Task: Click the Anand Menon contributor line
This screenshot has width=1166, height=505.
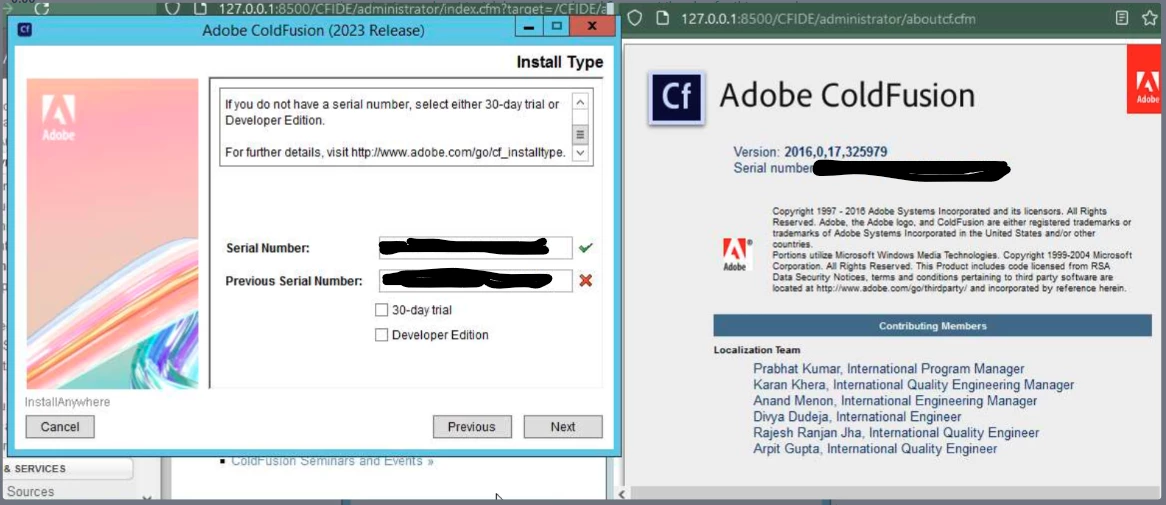Action: pos(895,401)
